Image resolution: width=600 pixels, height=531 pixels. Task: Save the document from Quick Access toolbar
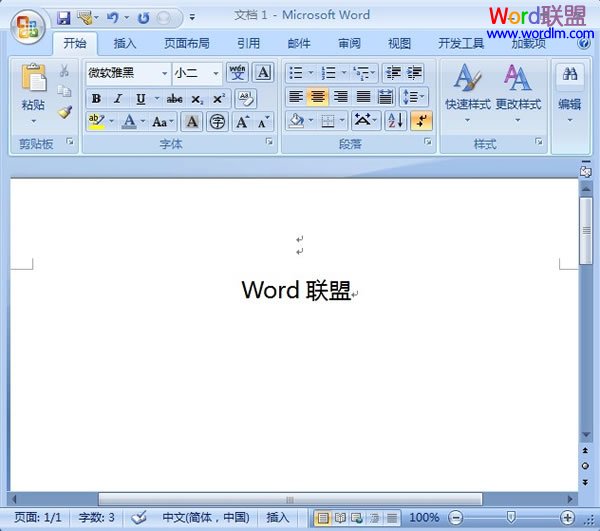[x=64, y=18]
